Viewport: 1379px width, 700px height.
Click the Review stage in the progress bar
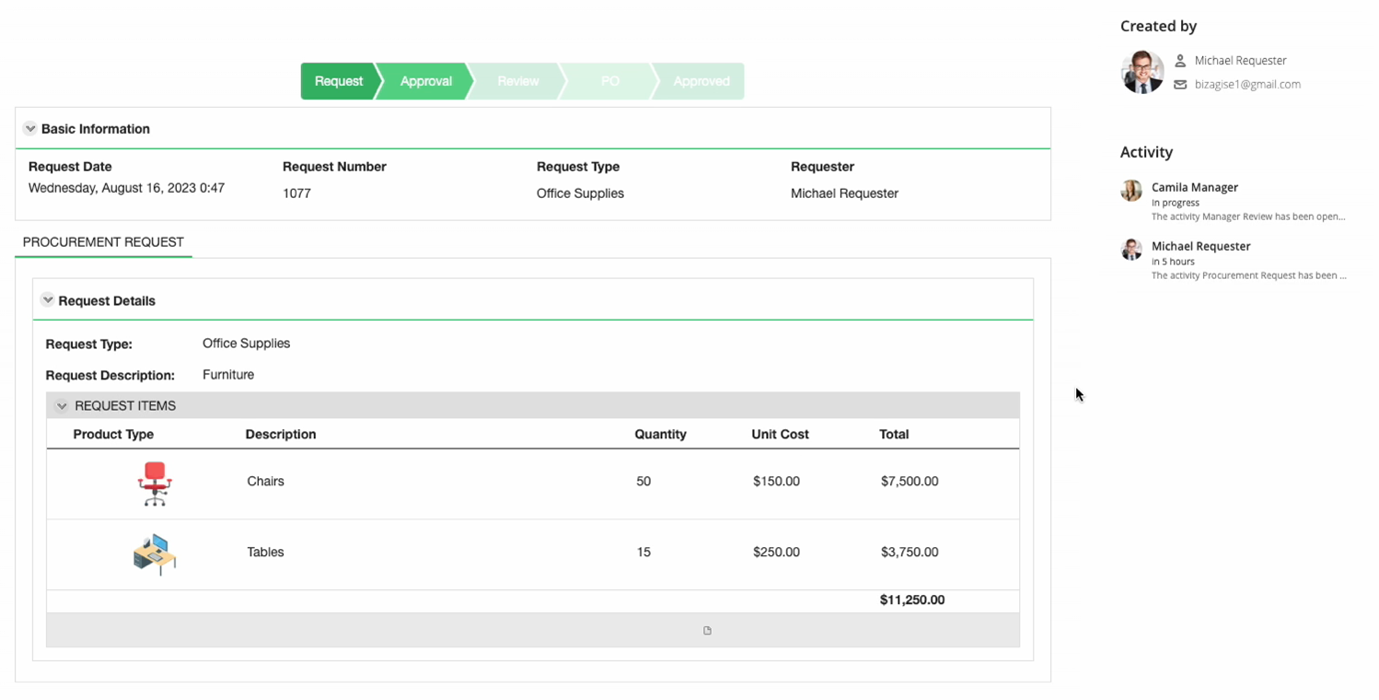[x=518, y=81]
